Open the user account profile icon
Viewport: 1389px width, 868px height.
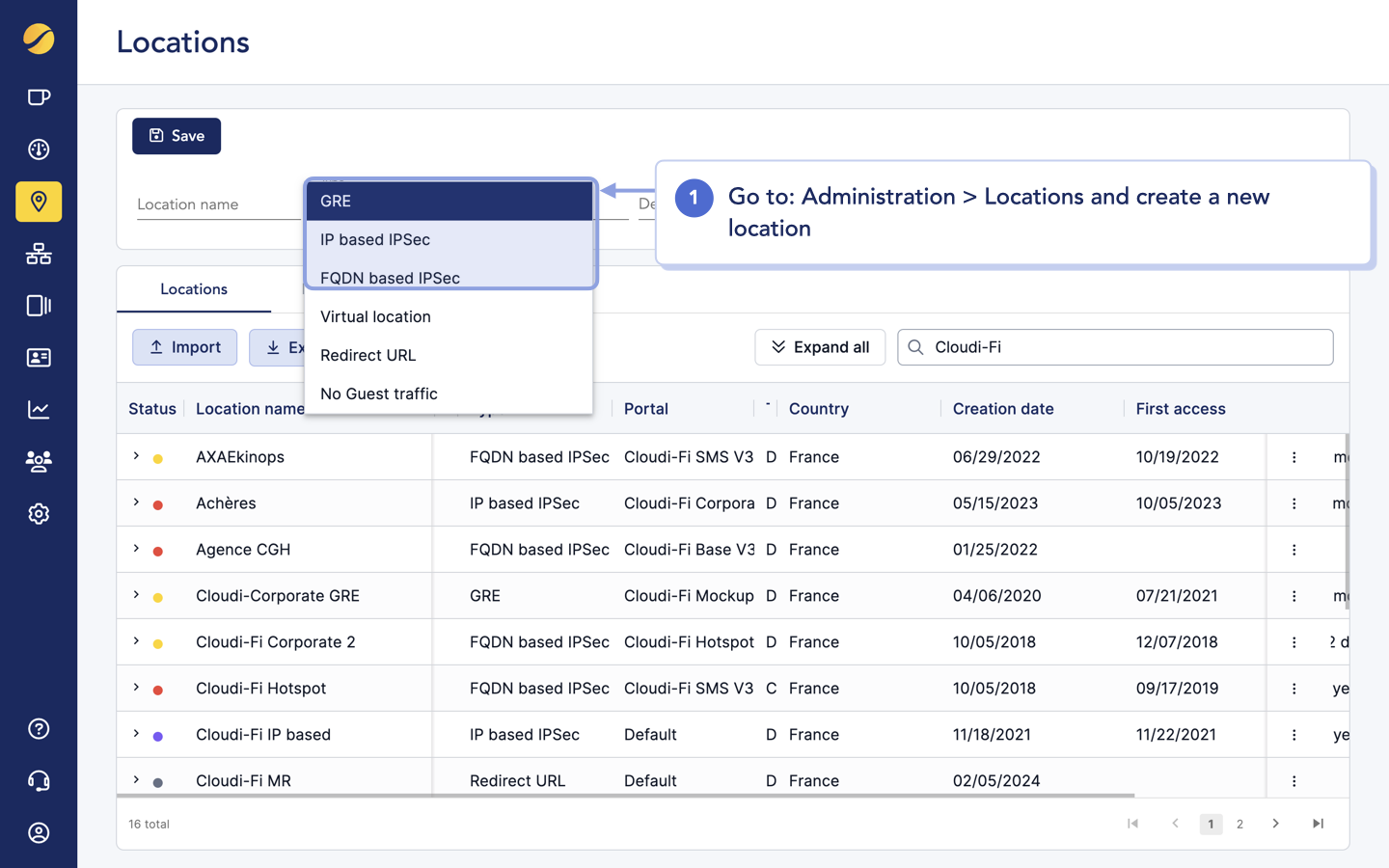tap(39, 833)
